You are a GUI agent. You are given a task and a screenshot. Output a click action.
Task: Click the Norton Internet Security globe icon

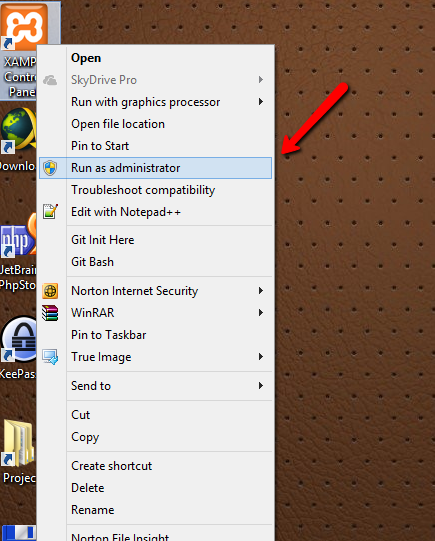tap(50, 291)
